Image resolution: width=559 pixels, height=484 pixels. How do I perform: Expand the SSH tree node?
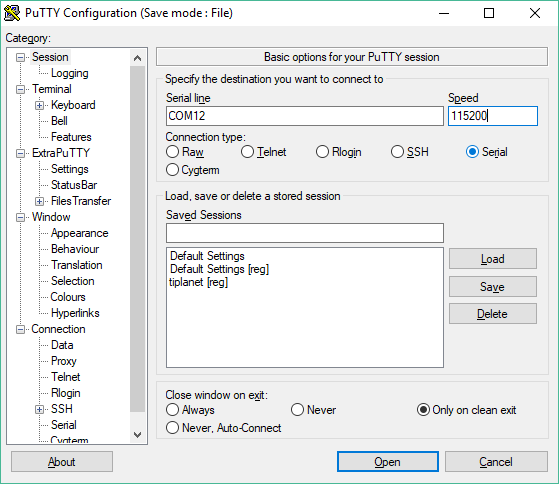click(40, 409)
